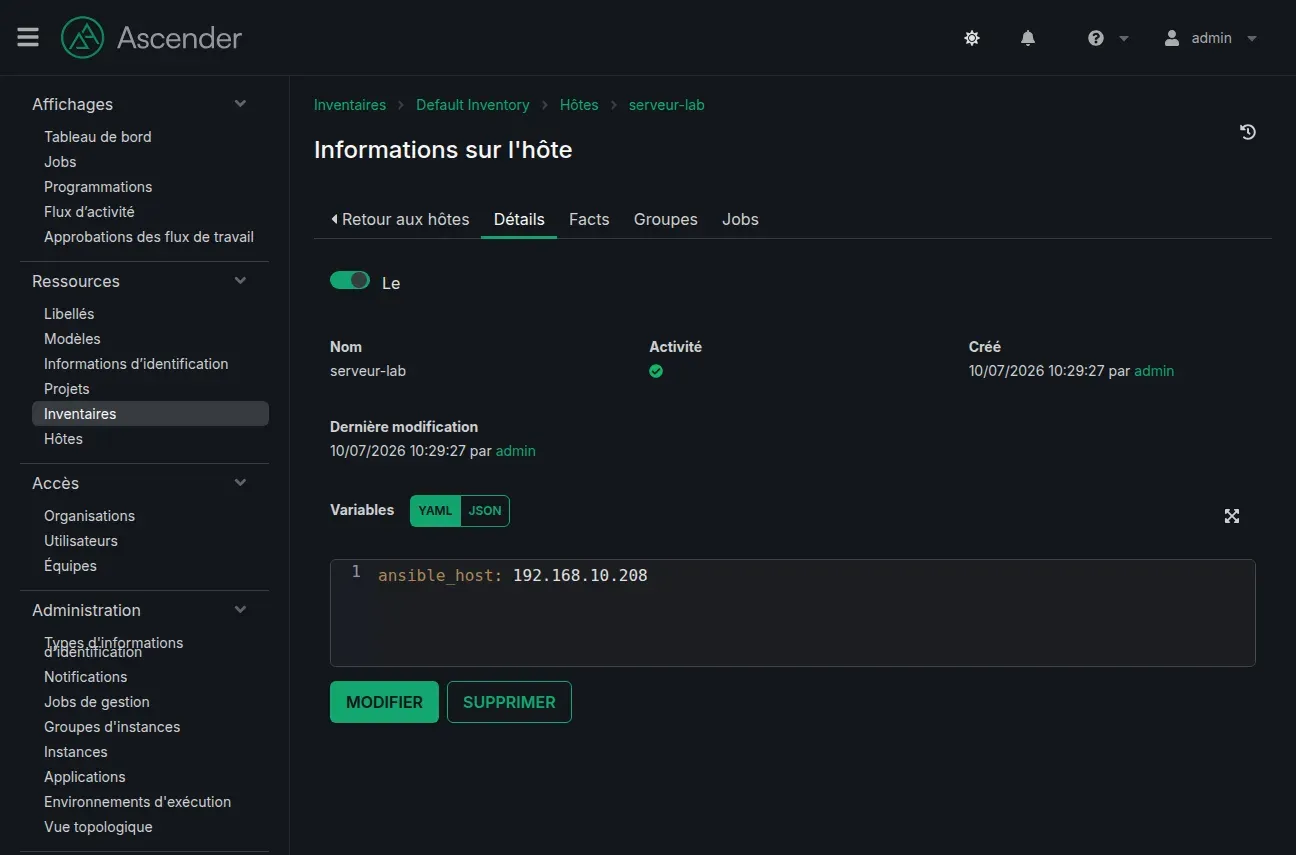Switch theme with the sun icon

(972, 38)
